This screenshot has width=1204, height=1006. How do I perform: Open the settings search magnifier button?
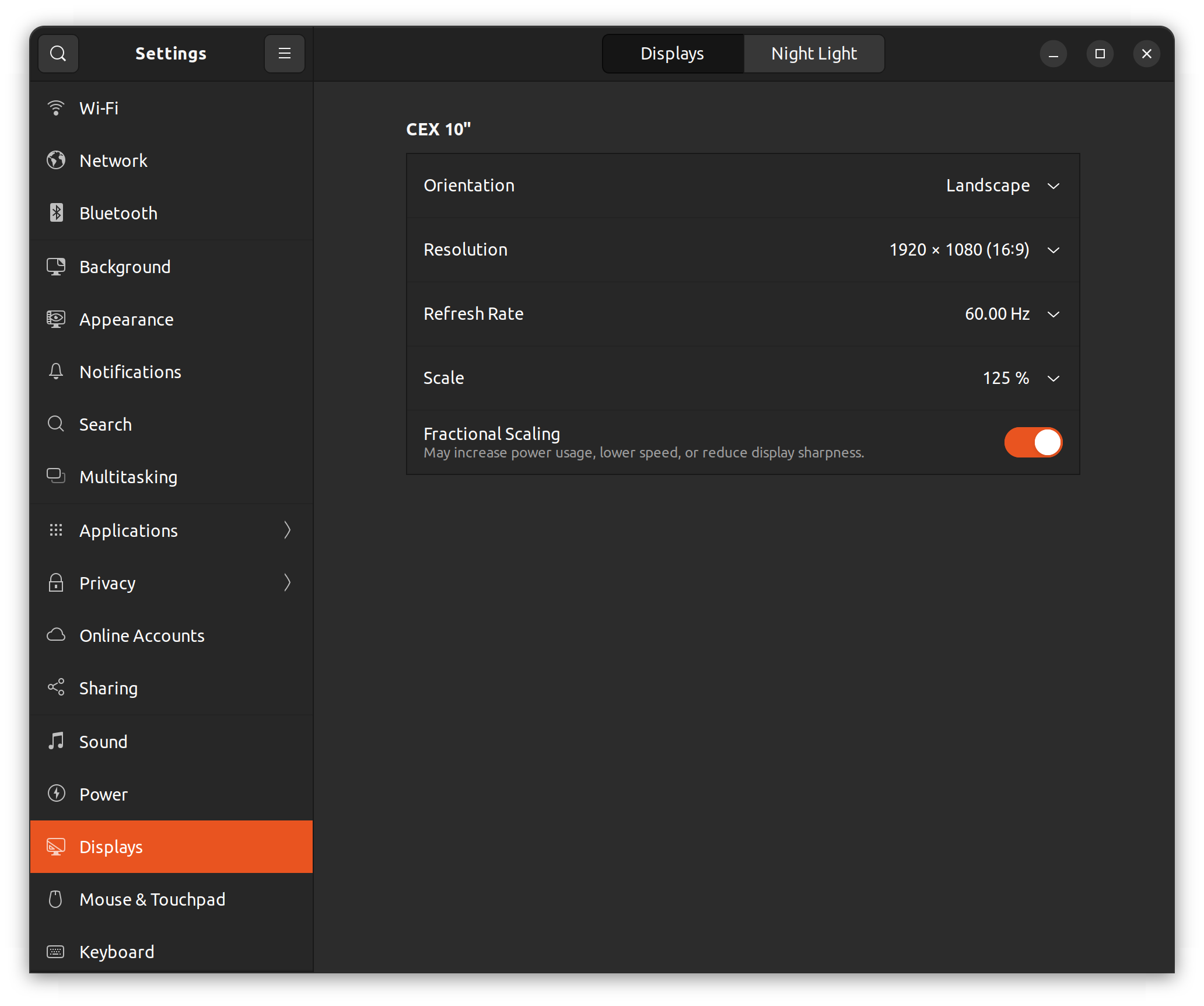[58, 54]
